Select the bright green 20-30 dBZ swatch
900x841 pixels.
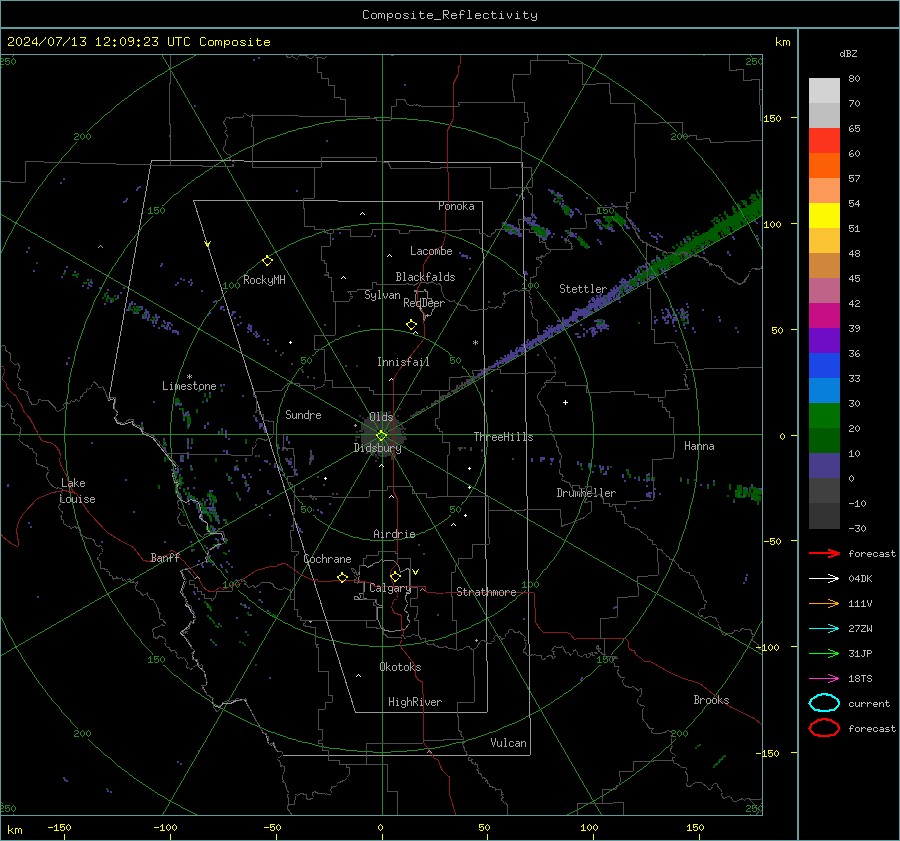pyautogui.click(x=824, y=416)
